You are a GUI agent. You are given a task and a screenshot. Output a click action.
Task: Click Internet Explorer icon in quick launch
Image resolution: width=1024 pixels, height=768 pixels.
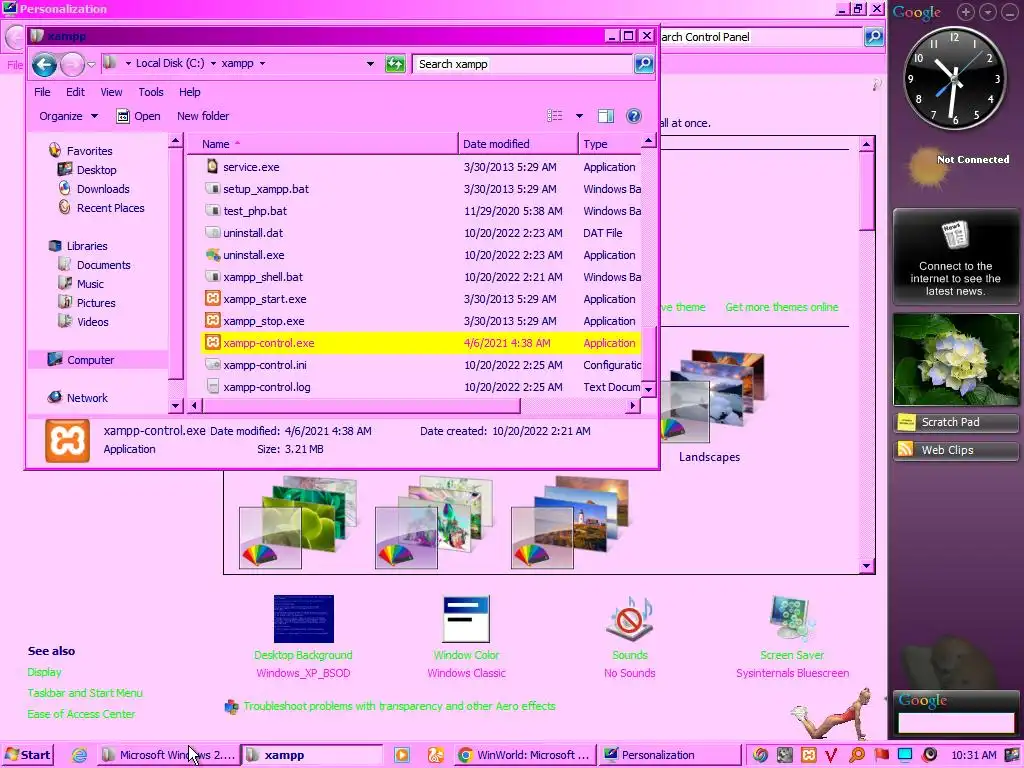click(80, 755)
